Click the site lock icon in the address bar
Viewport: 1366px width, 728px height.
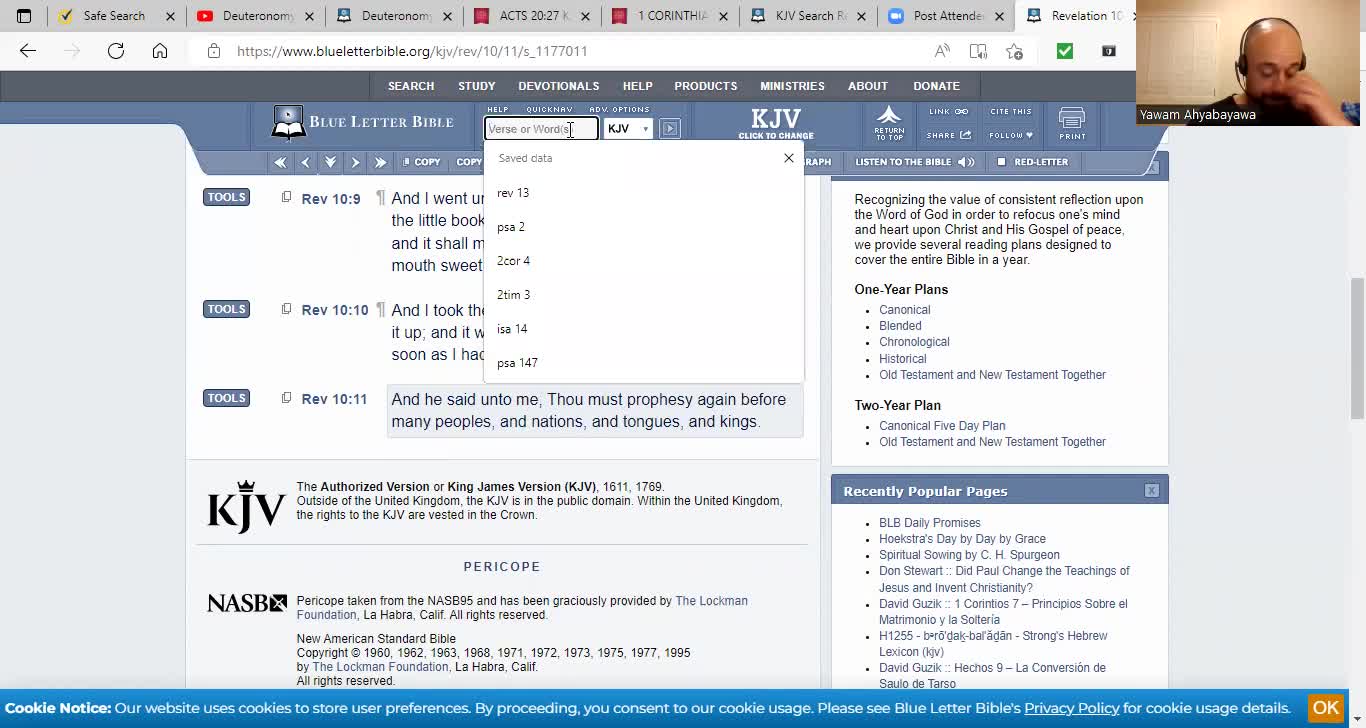point(214,51)
